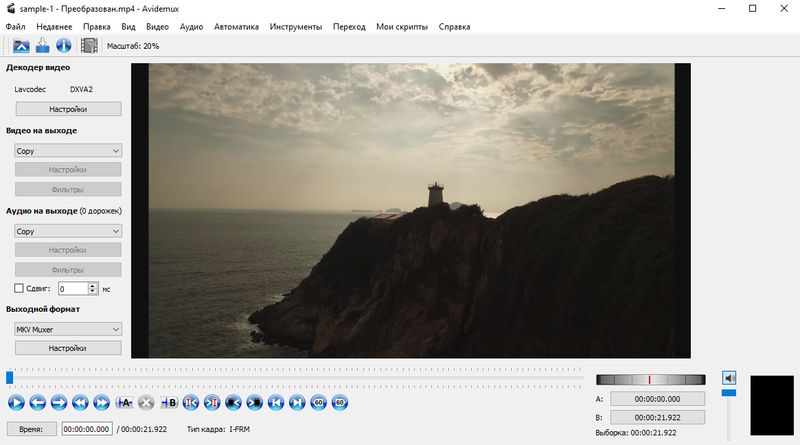Click the blue timeline slider handle
This screenshot has height=445, width=800.
(x=10, y=378)
